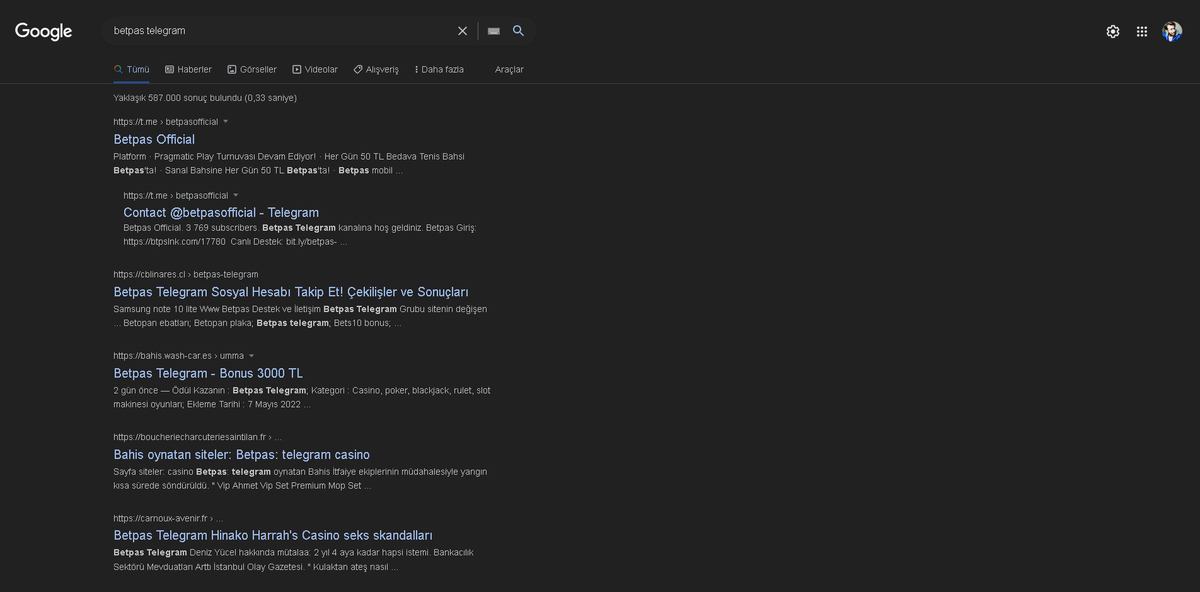This screenshot has width=1200, height=592.
Task: Click the boucheriecharcuteriesaintilan.fr URL text
Action: [x=198, y=437]
